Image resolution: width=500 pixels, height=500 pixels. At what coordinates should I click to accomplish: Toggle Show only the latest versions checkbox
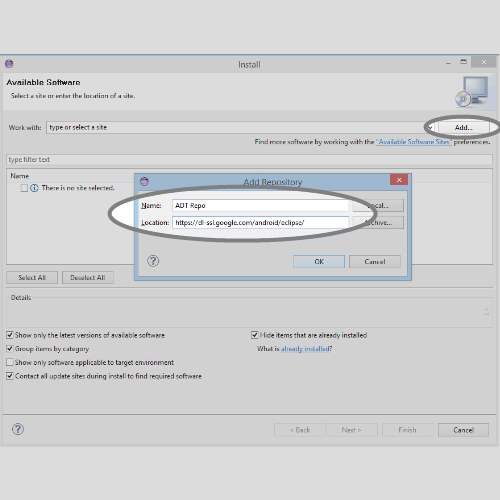10,335
